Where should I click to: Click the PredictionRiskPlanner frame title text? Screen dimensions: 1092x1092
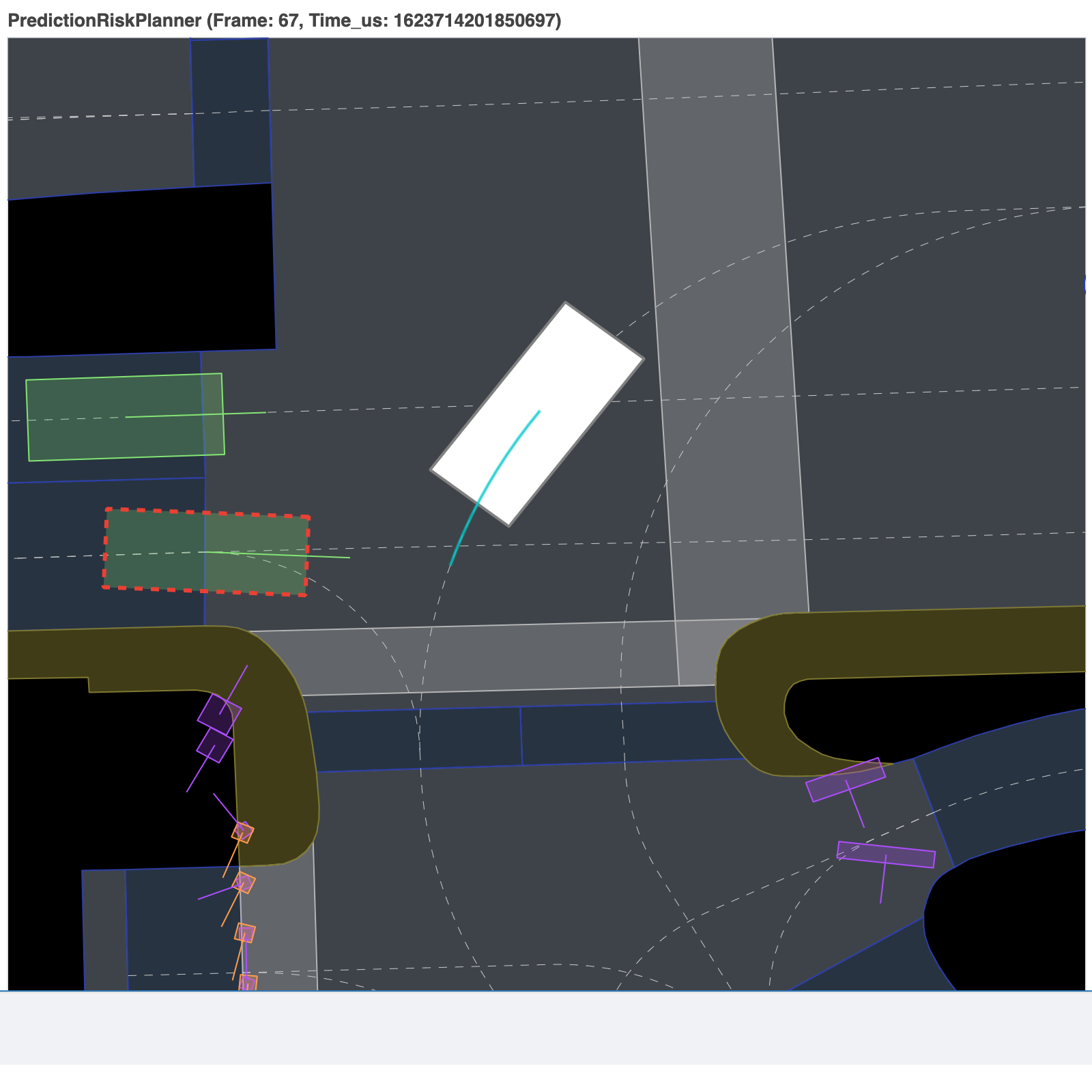click(x=284, y=21)
